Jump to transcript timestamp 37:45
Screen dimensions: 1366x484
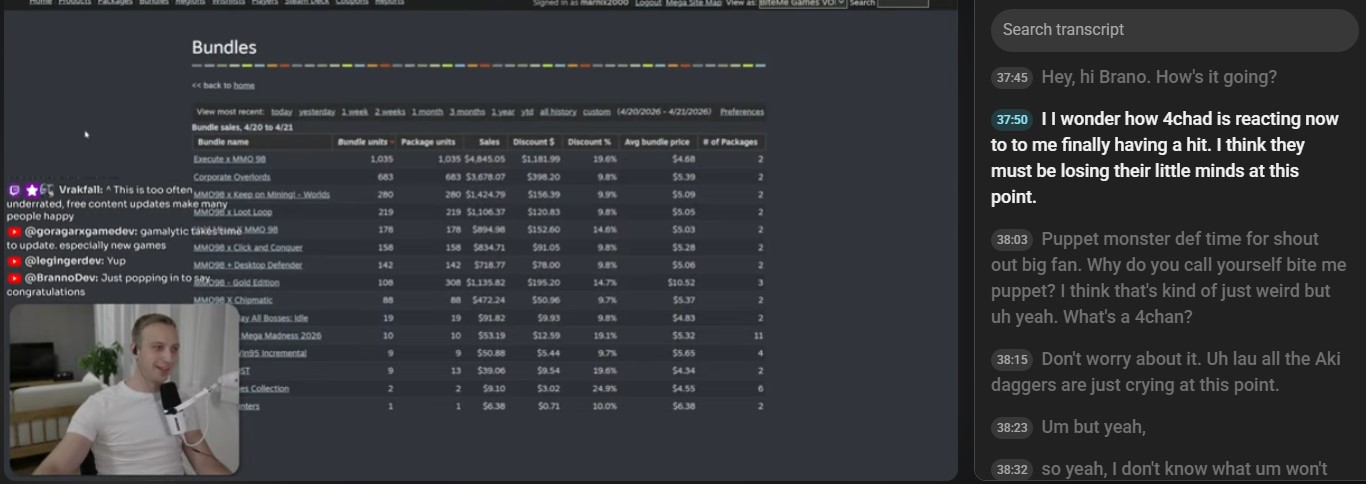pyautogui.click(x=1011, y=77)
